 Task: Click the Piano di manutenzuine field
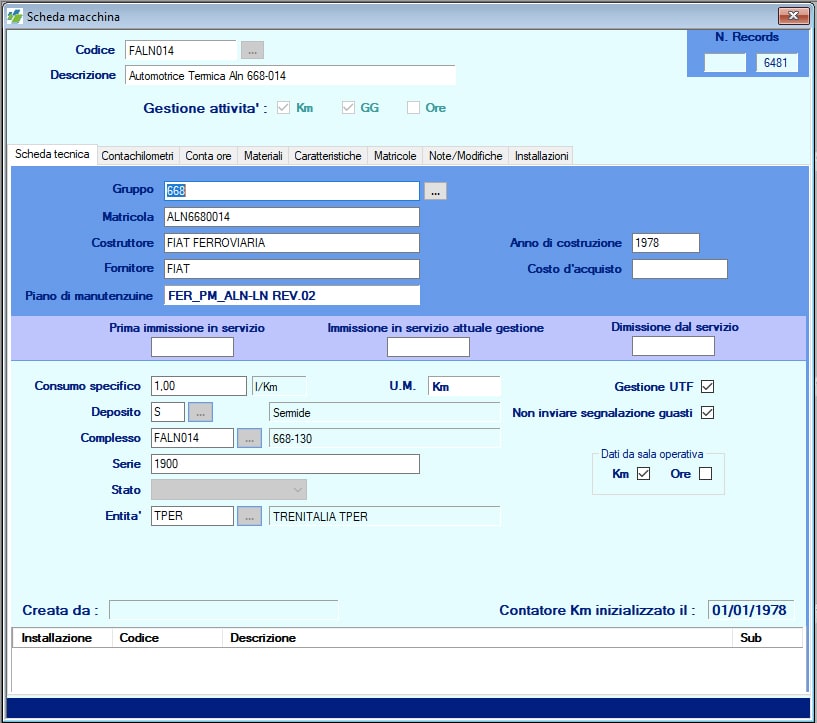(x=292, y=295)
